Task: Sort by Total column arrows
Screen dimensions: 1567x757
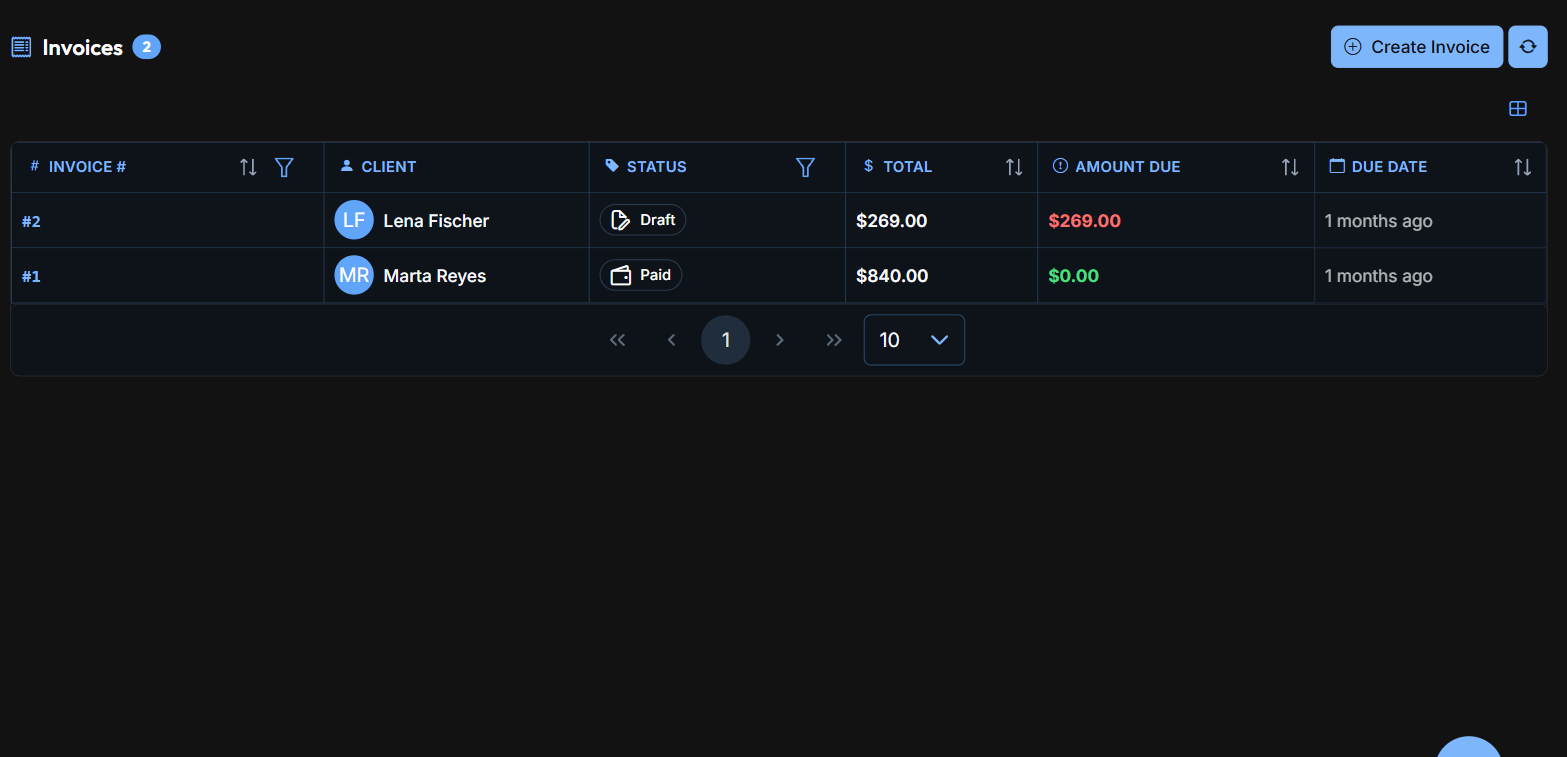Action: tap(1014, 167)
